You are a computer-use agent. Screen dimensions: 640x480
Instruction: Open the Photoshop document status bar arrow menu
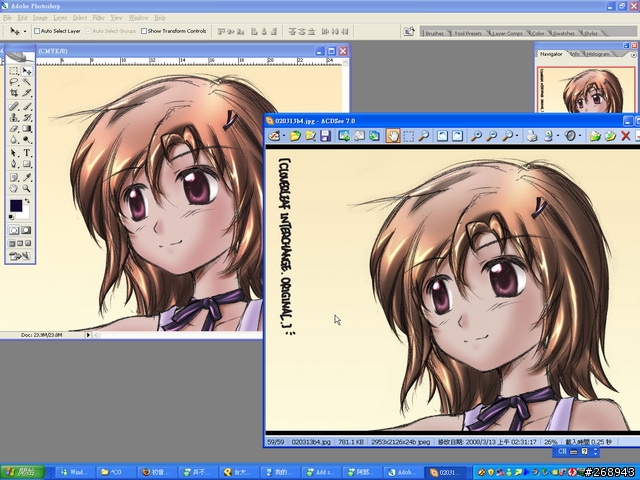click(x=88, y=335)
